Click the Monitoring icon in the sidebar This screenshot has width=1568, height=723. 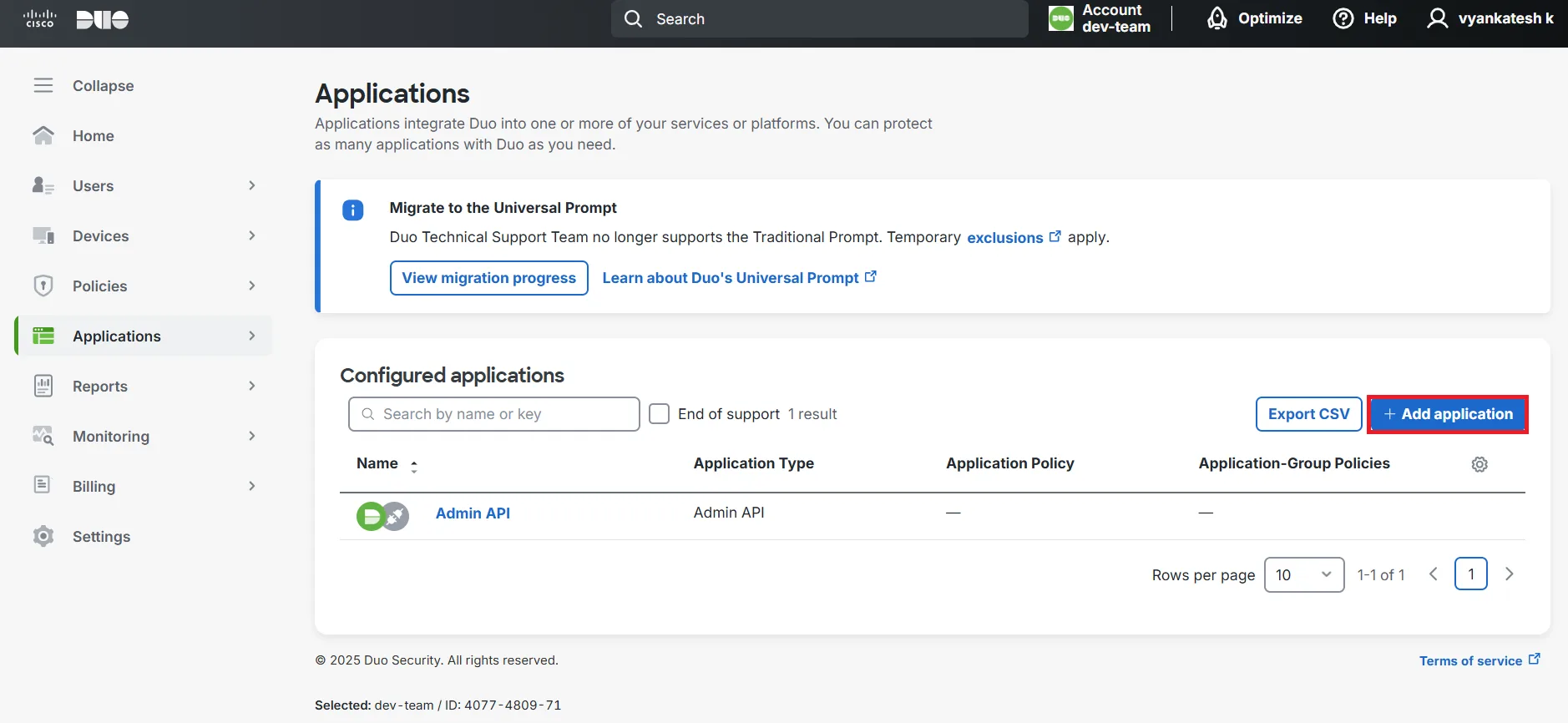43,436
